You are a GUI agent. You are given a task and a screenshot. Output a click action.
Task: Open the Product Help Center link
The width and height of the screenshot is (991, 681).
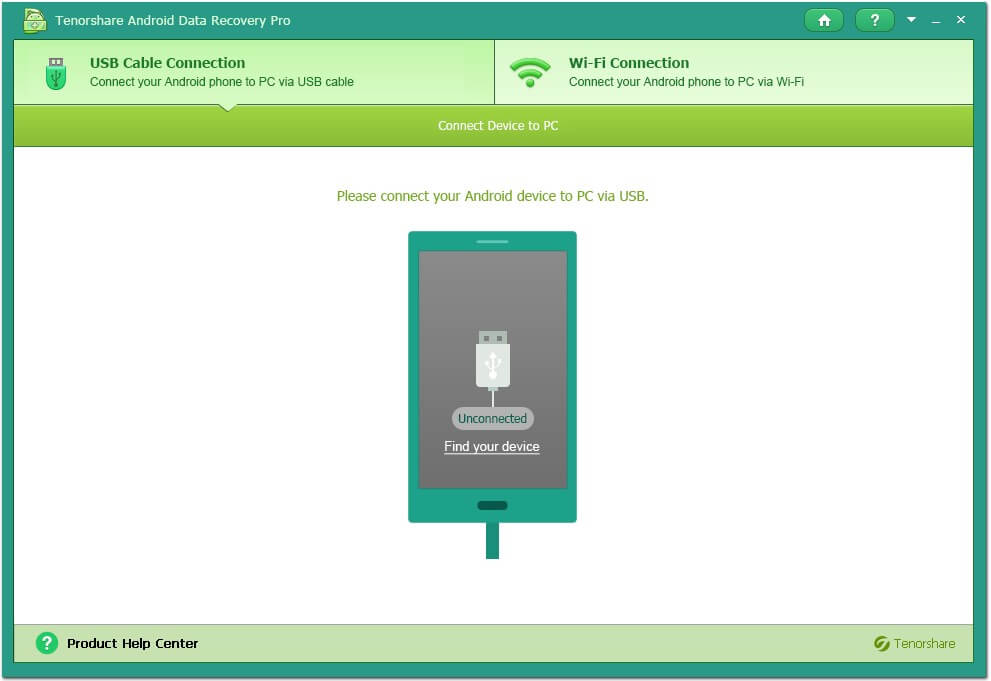click(x=132, y=643)
